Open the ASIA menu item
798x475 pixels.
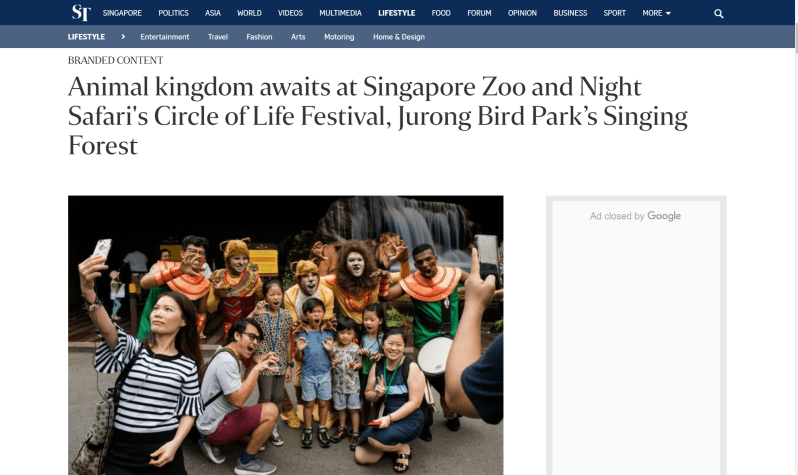click(213, 13)
